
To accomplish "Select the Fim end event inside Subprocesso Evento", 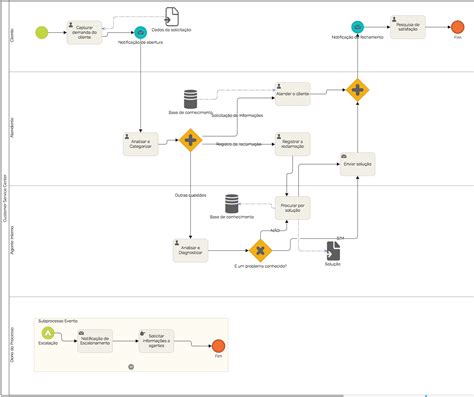I will 218,346.
